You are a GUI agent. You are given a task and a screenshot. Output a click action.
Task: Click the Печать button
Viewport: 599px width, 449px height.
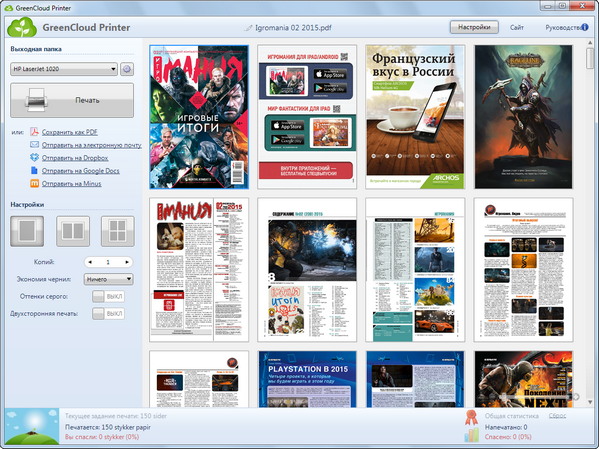pos(72,100)
